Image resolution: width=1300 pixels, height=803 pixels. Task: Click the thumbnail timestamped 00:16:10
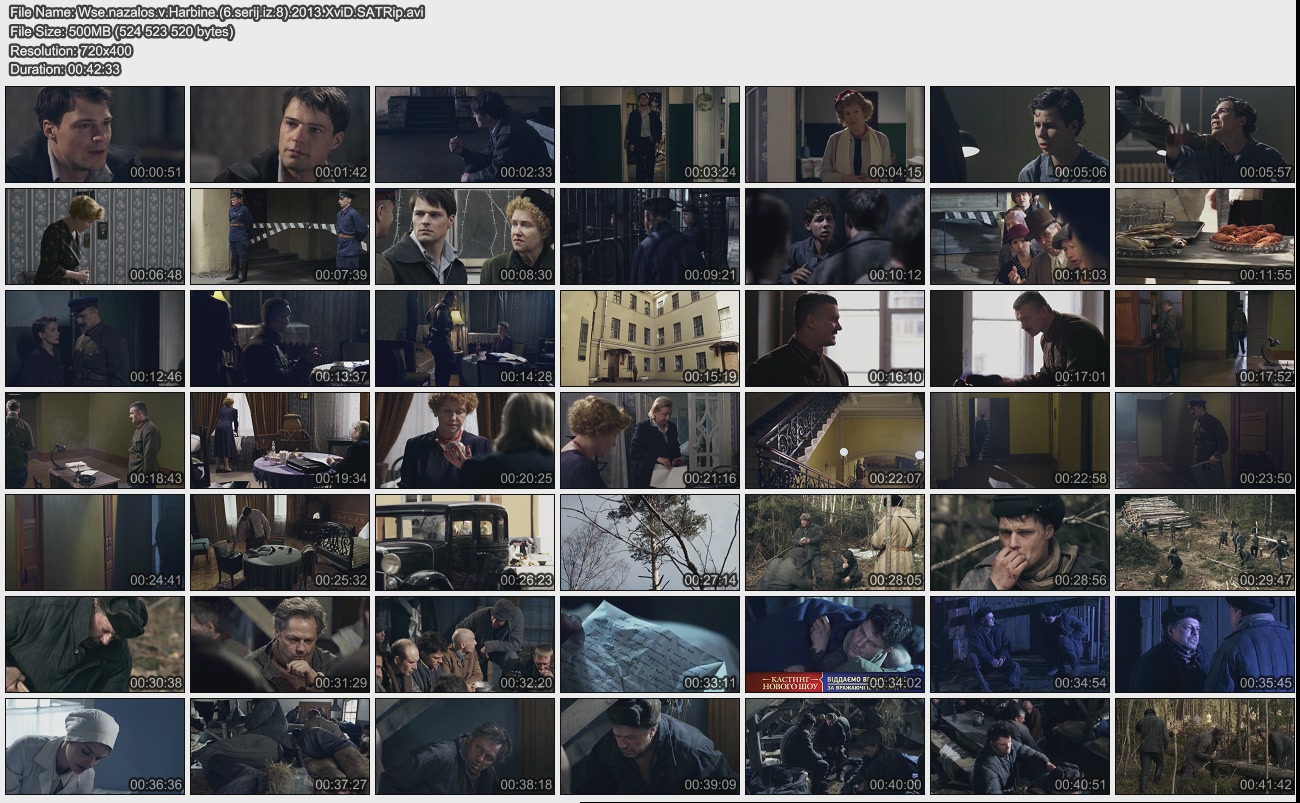coord(834,338)
